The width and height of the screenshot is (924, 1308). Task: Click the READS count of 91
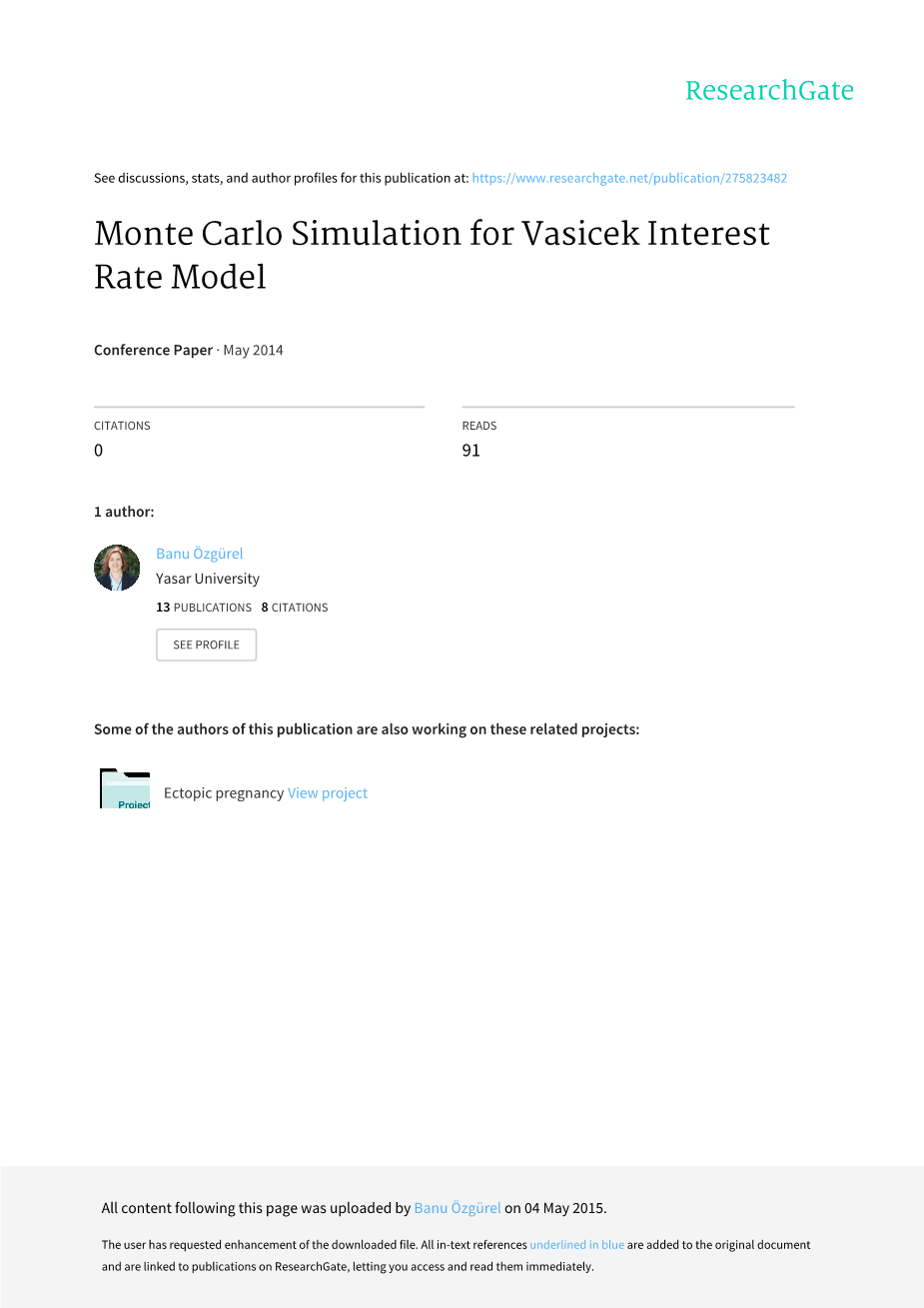click(471, 451)
